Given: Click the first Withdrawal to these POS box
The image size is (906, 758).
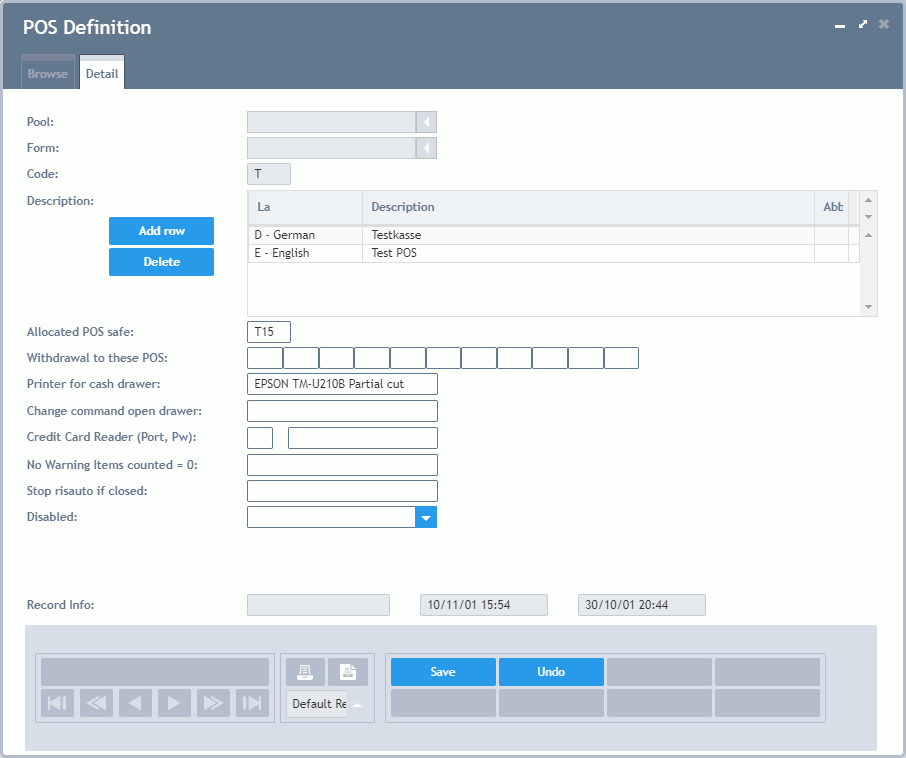Looking at the screenshot, I should pyautogui.click(x=265, y=358).
